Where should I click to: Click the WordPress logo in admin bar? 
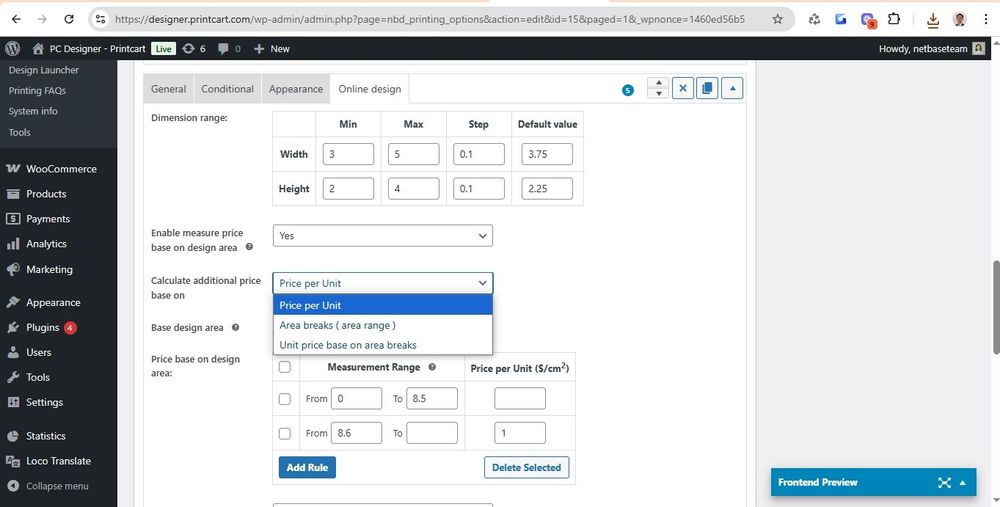pos(13,48)
